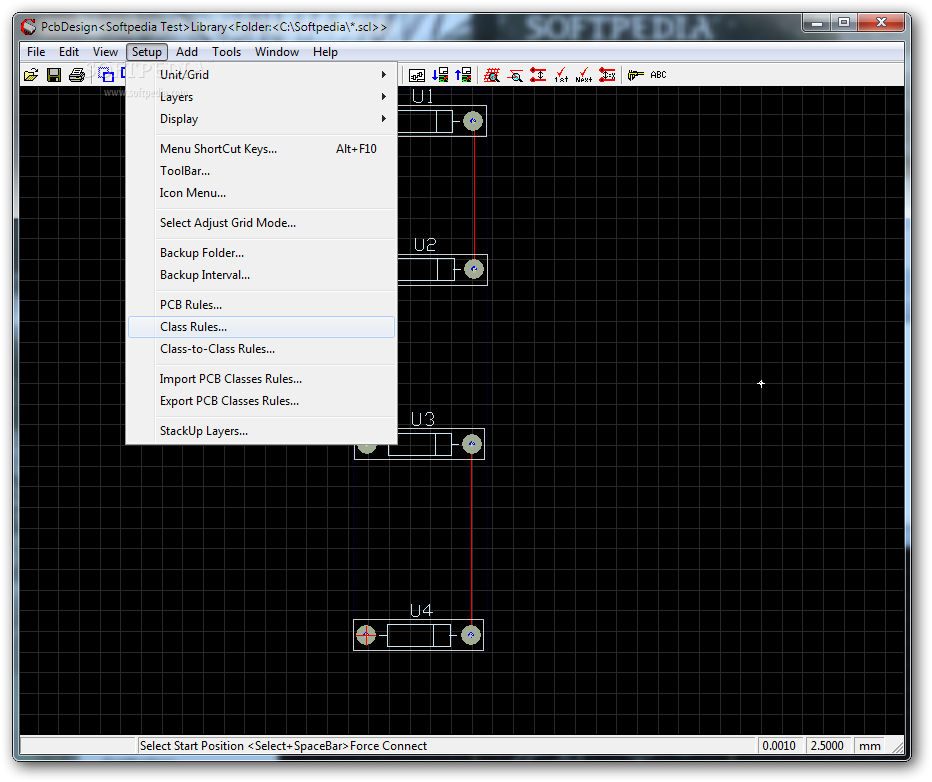
Task: Open PCB Rules... dialog
Action: click(x=262, y=305)
